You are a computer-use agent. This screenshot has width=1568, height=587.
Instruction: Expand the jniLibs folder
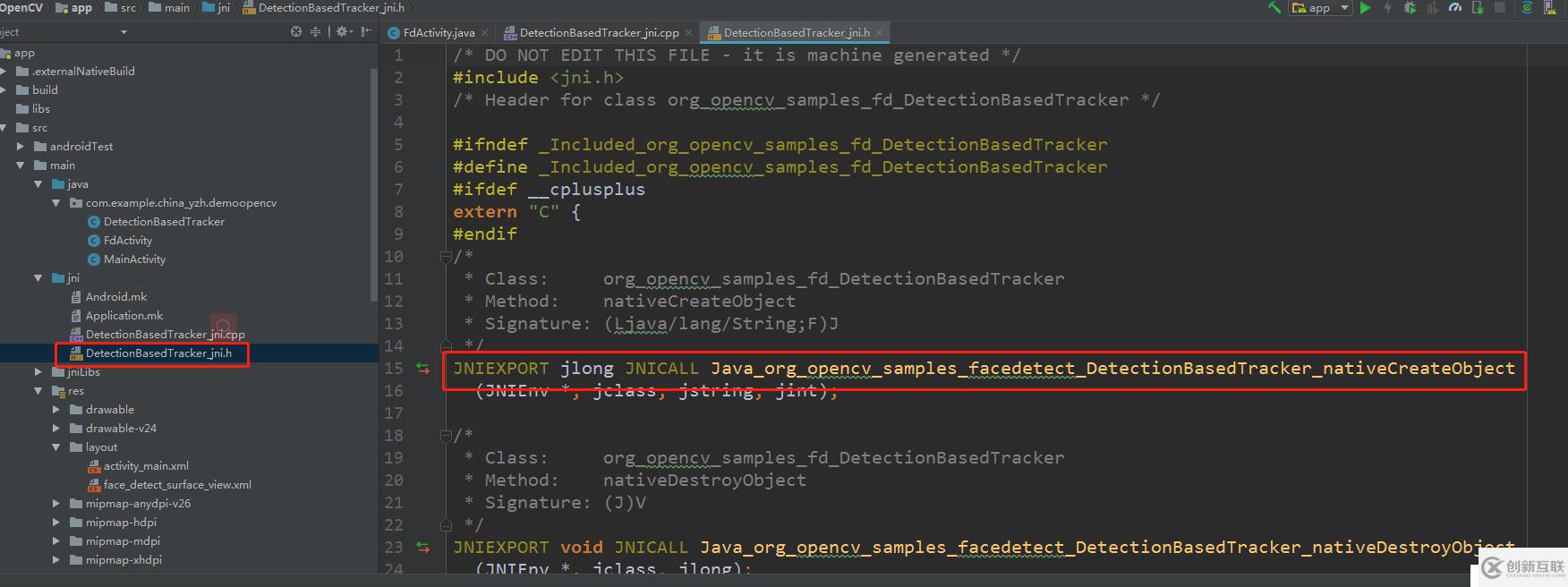38,371
